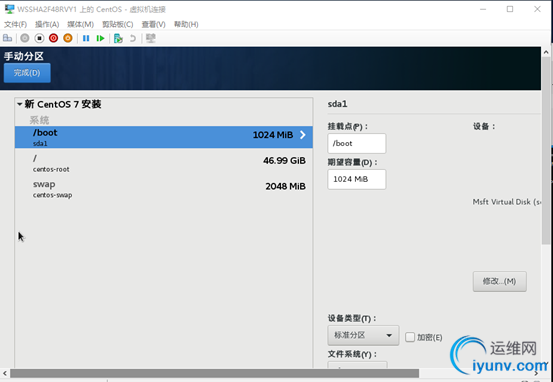This screenshot has width=553, height=382.
Task: Open the 媒体(M) menu
Action: [80, 24]
